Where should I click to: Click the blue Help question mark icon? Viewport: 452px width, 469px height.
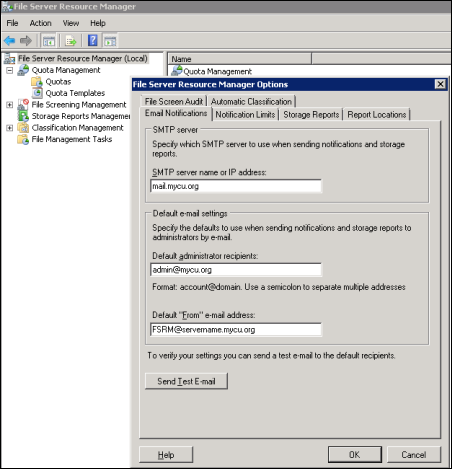[93, 41]
